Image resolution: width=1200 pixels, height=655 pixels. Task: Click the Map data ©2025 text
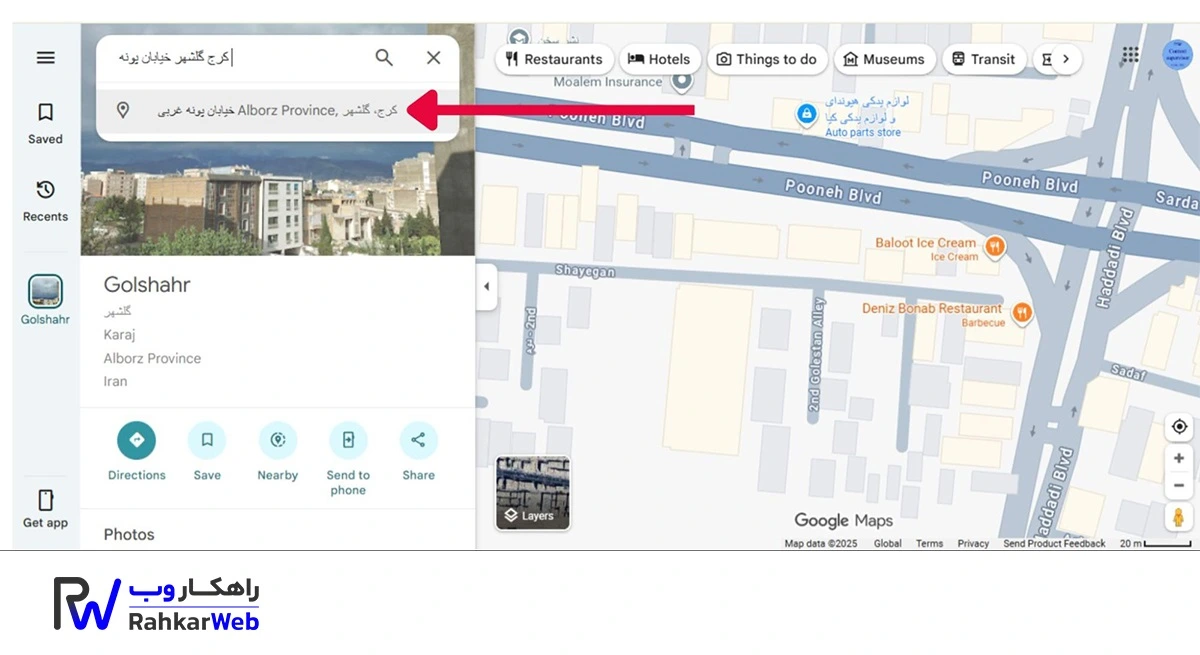coord(821,544)
